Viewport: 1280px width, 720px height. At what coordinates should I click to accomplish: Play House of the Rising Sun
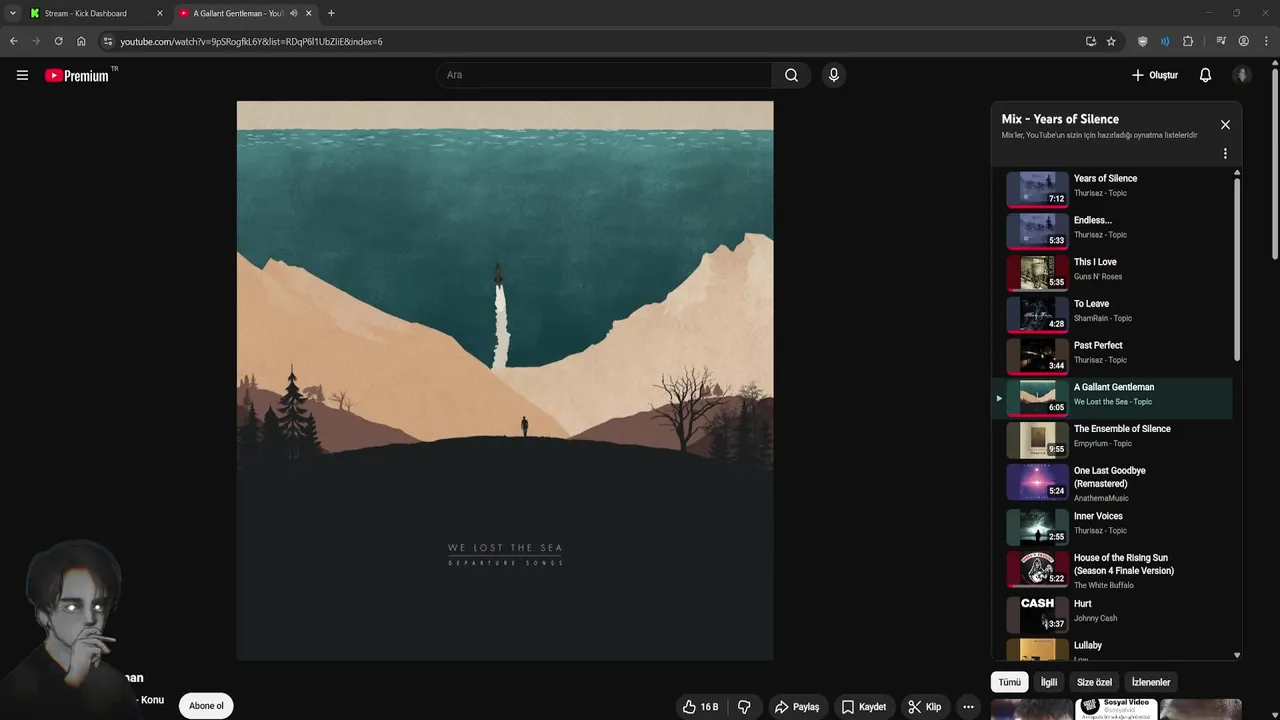coord(1112,570)
